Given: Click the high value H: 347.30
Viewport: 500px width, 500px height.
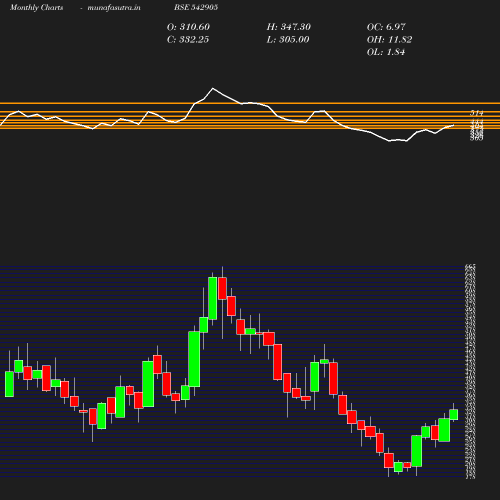Looking at the screenshot, I should (289, 27).
